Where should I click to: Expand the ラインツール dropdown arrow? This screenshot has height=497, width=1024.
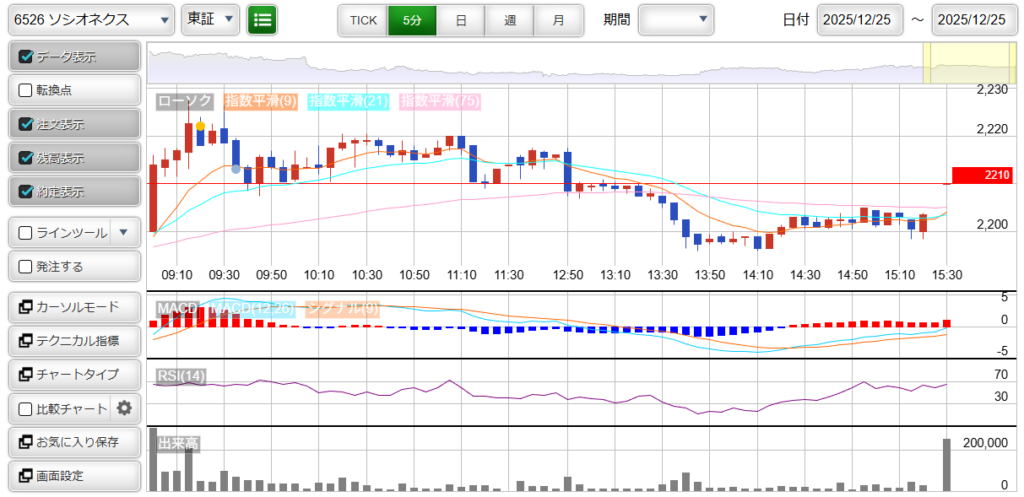point(123,233)
